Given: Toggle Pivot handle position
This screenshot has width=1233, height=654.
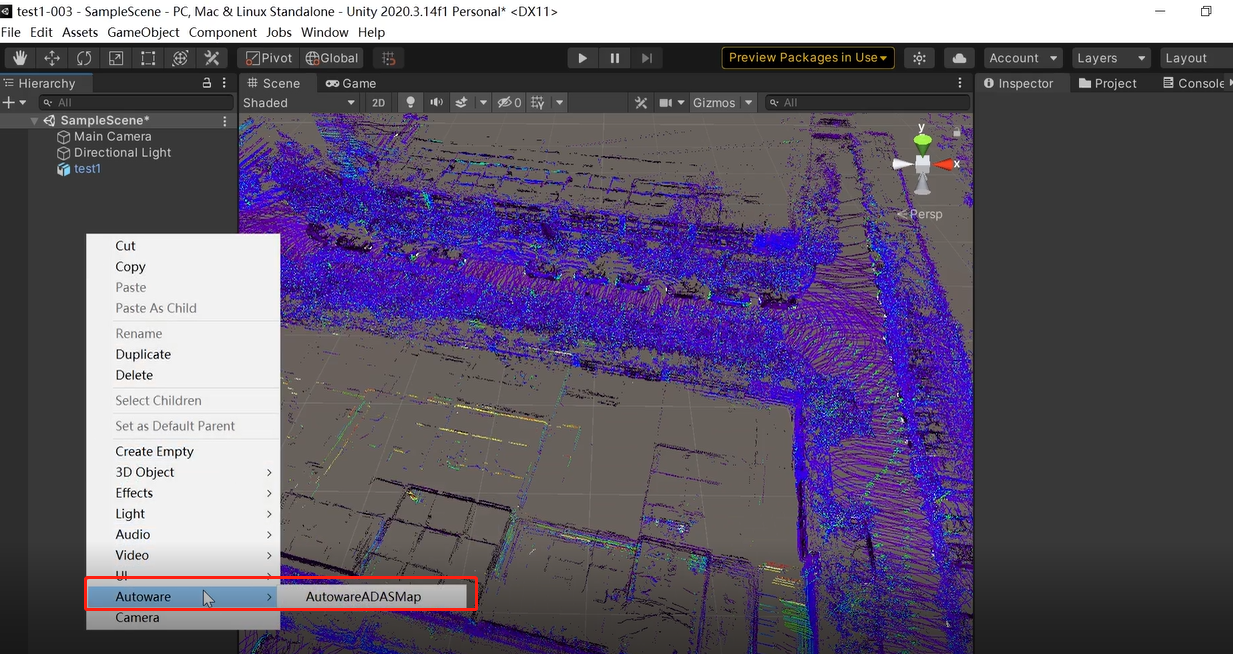Looking at the screenshot, I should click(x=268, y=58).
